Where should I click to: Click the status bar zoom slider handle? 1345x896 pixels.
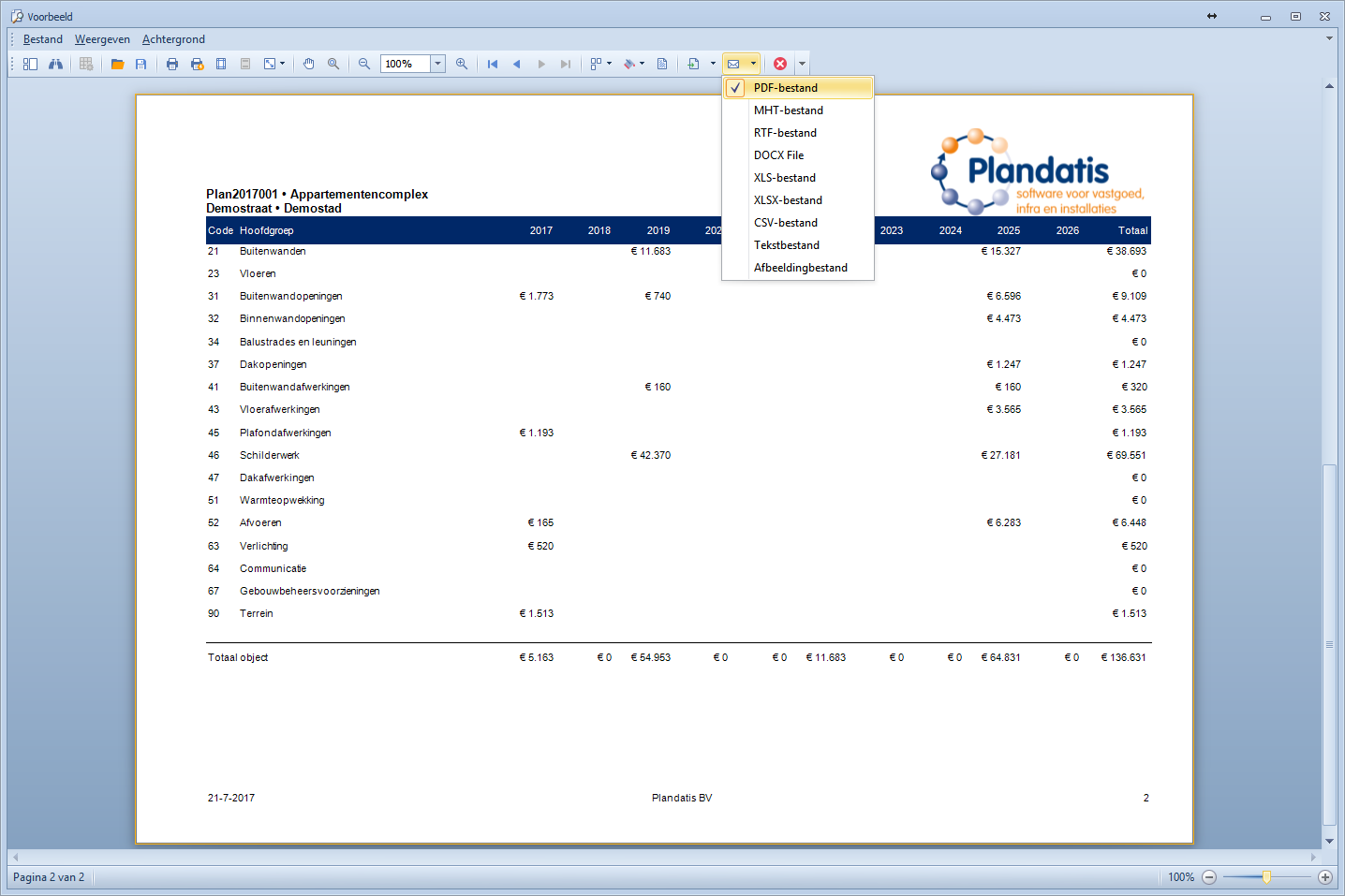1266,877
